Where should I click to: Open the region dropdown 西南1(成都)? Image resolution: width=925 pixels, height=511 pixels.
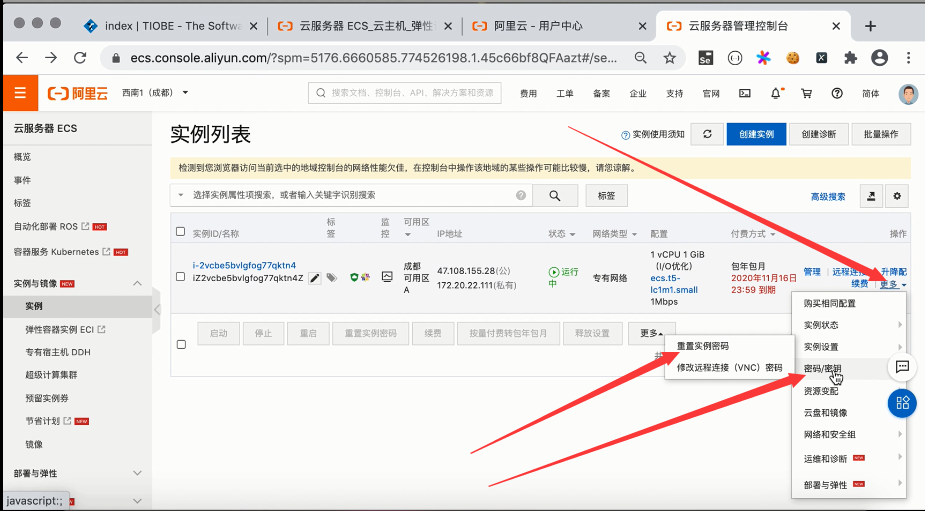coord(155,93)
